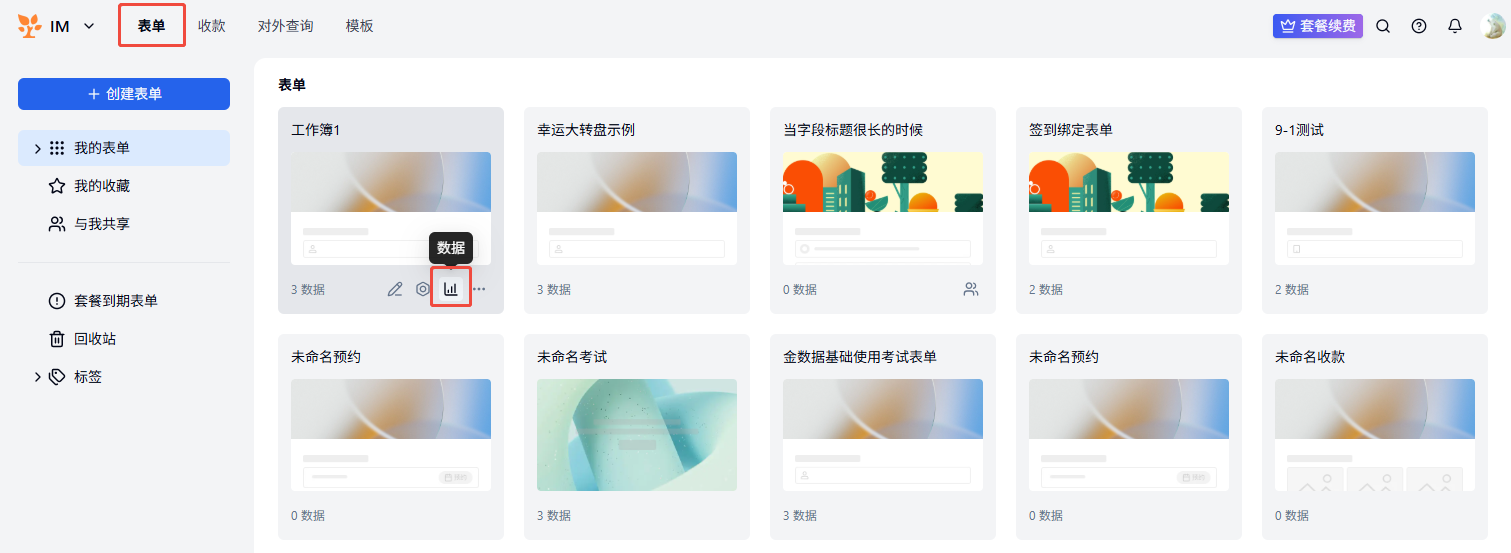Open 我的收藏 in the sidebar
The height and width of the screenshot is (553, 1511).
tap(101, 186)
